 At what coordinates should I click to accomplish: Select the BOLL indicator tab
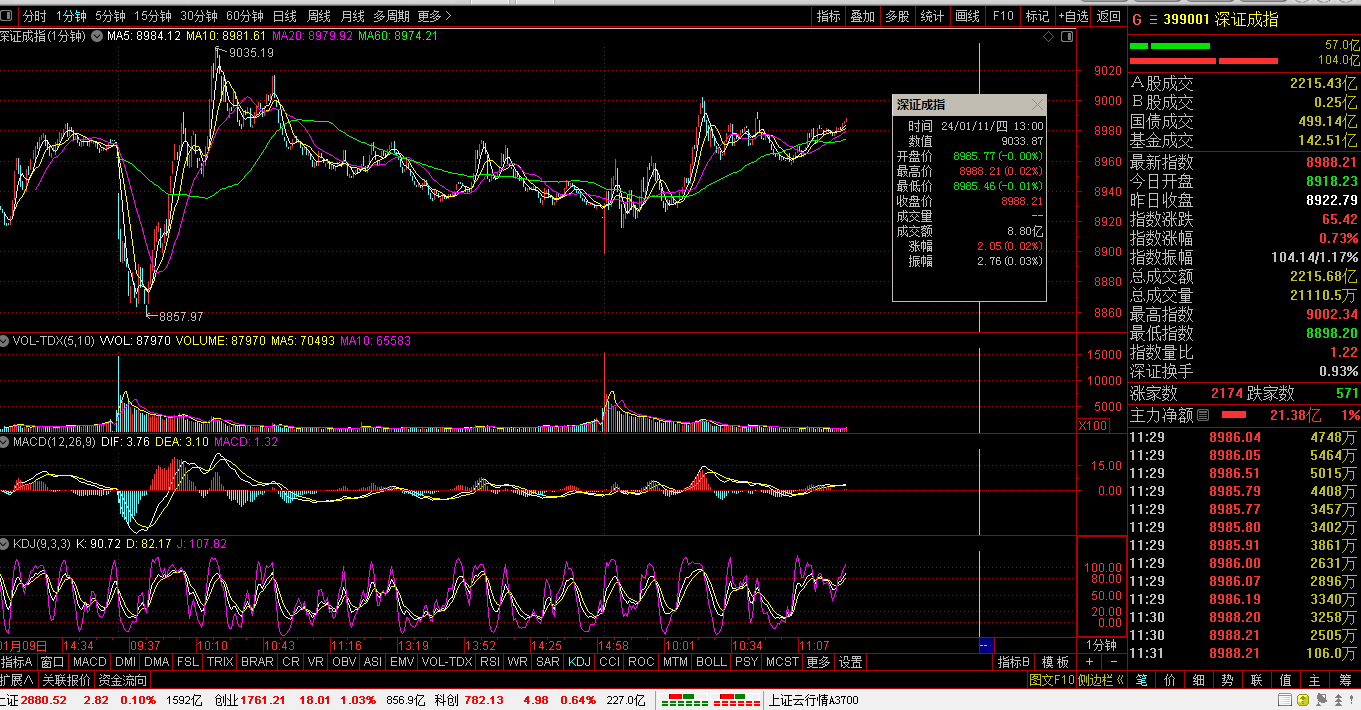pyautogui.click(x=711, y=662)
